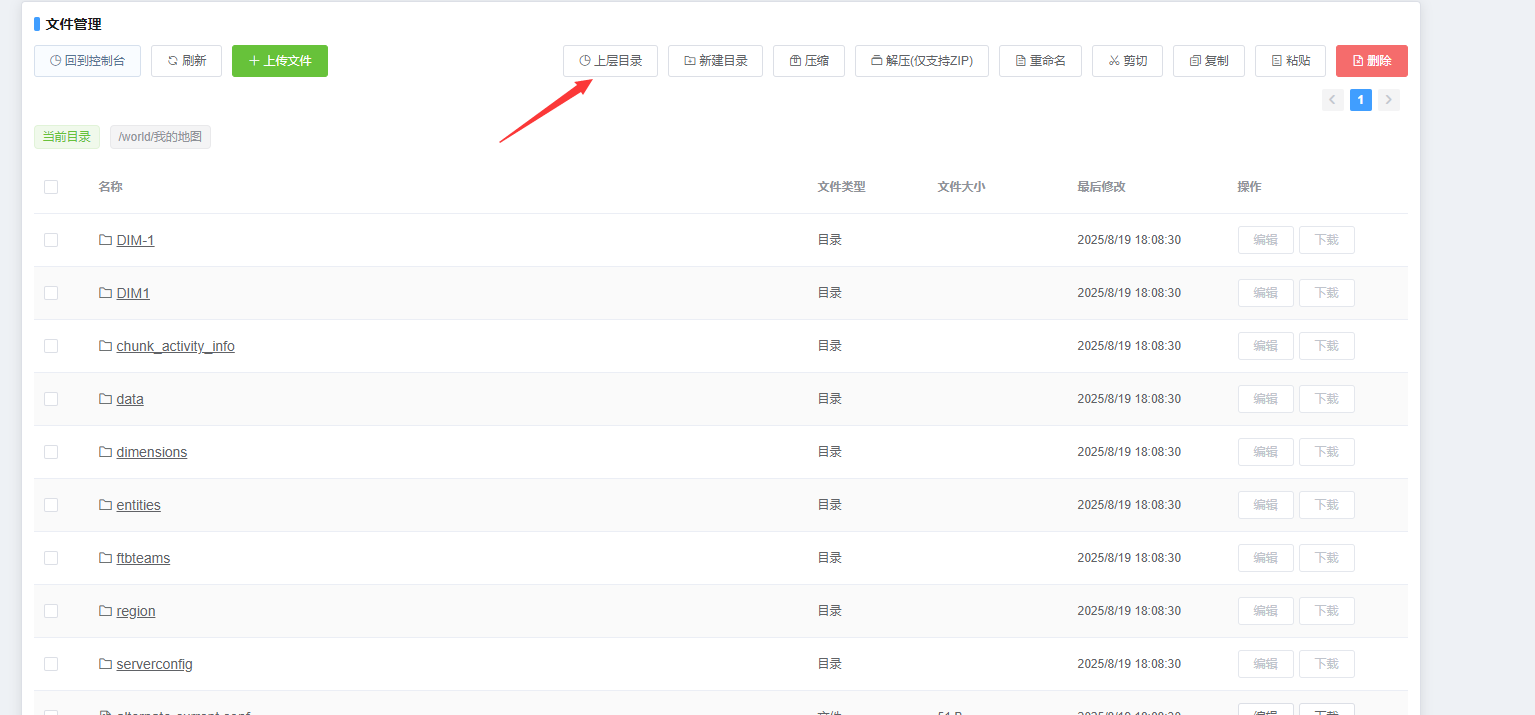The width and height of the screenshot is (1535, 715).
Task: Click the 刷新 refresh button
Action: point(186,61)
